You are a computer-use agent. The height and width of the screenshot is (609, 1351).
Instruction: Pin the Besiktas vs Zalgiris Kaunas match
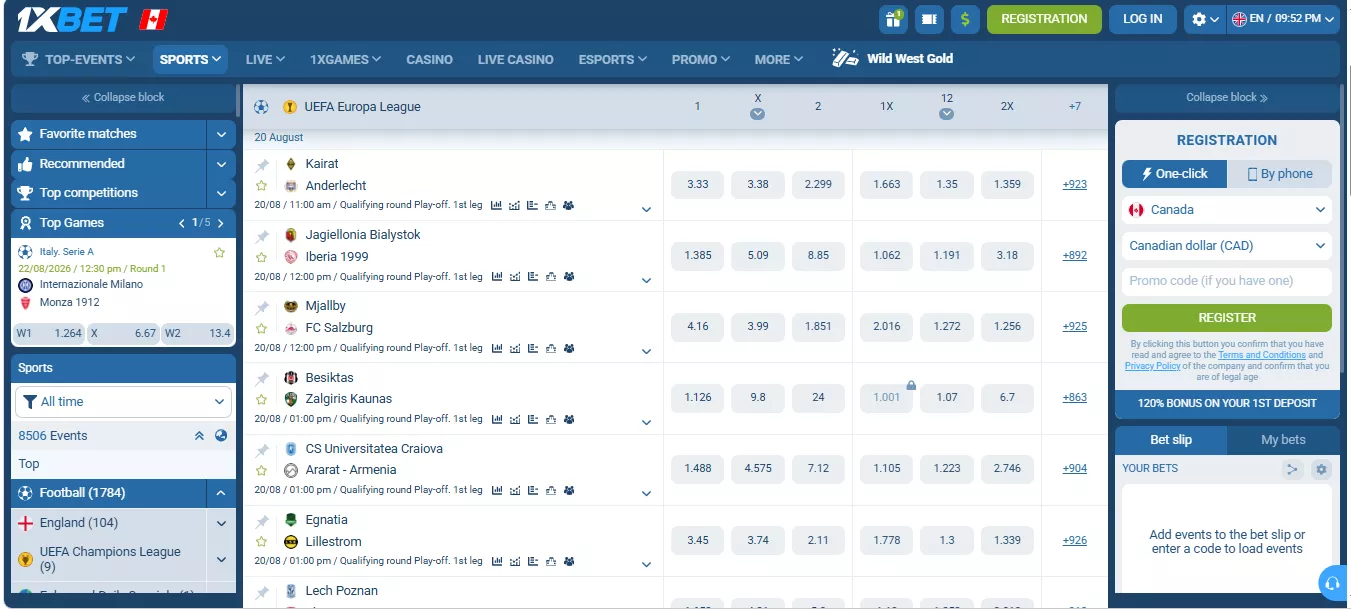(262, 379)
